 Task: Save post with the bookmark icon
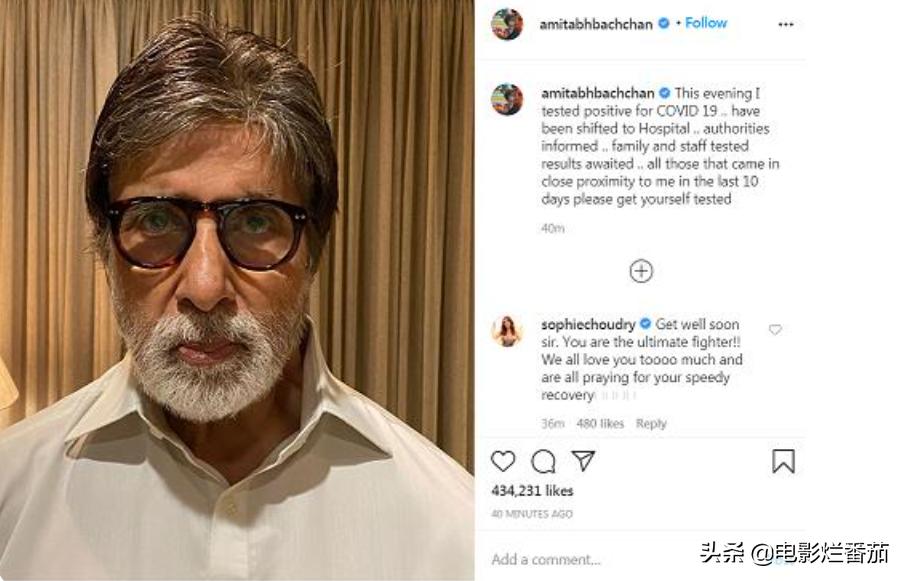pyautogui.click(x=783, y=460)
